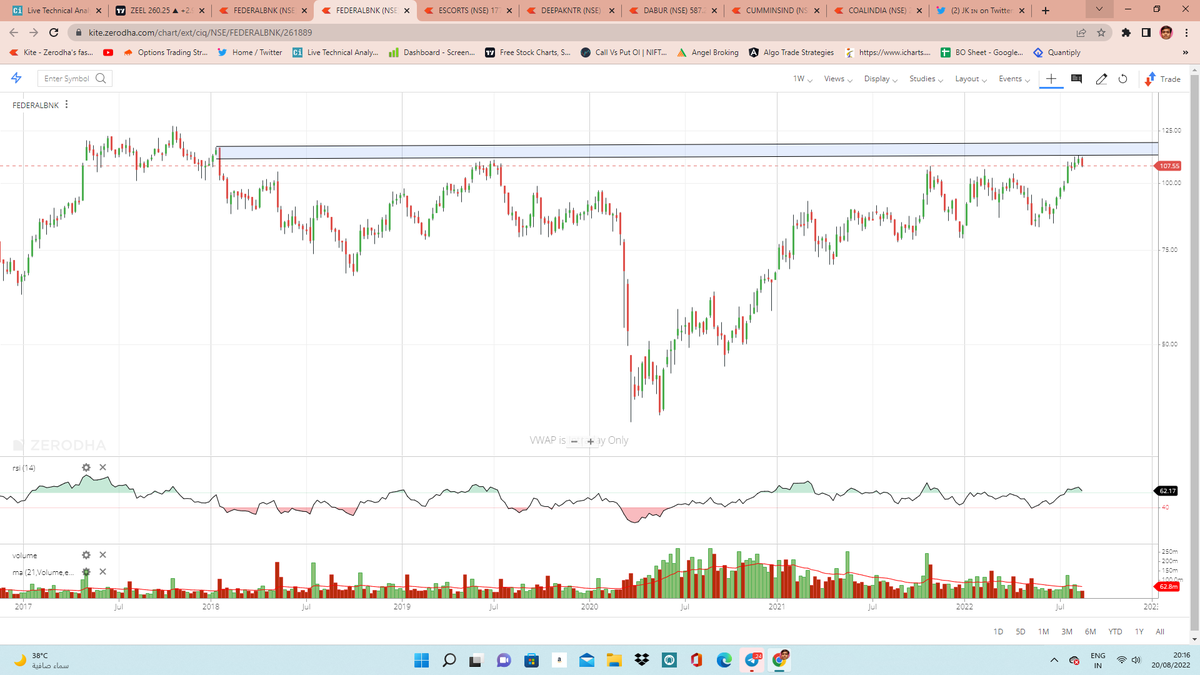Open the Display dropdown

[880, 78]
